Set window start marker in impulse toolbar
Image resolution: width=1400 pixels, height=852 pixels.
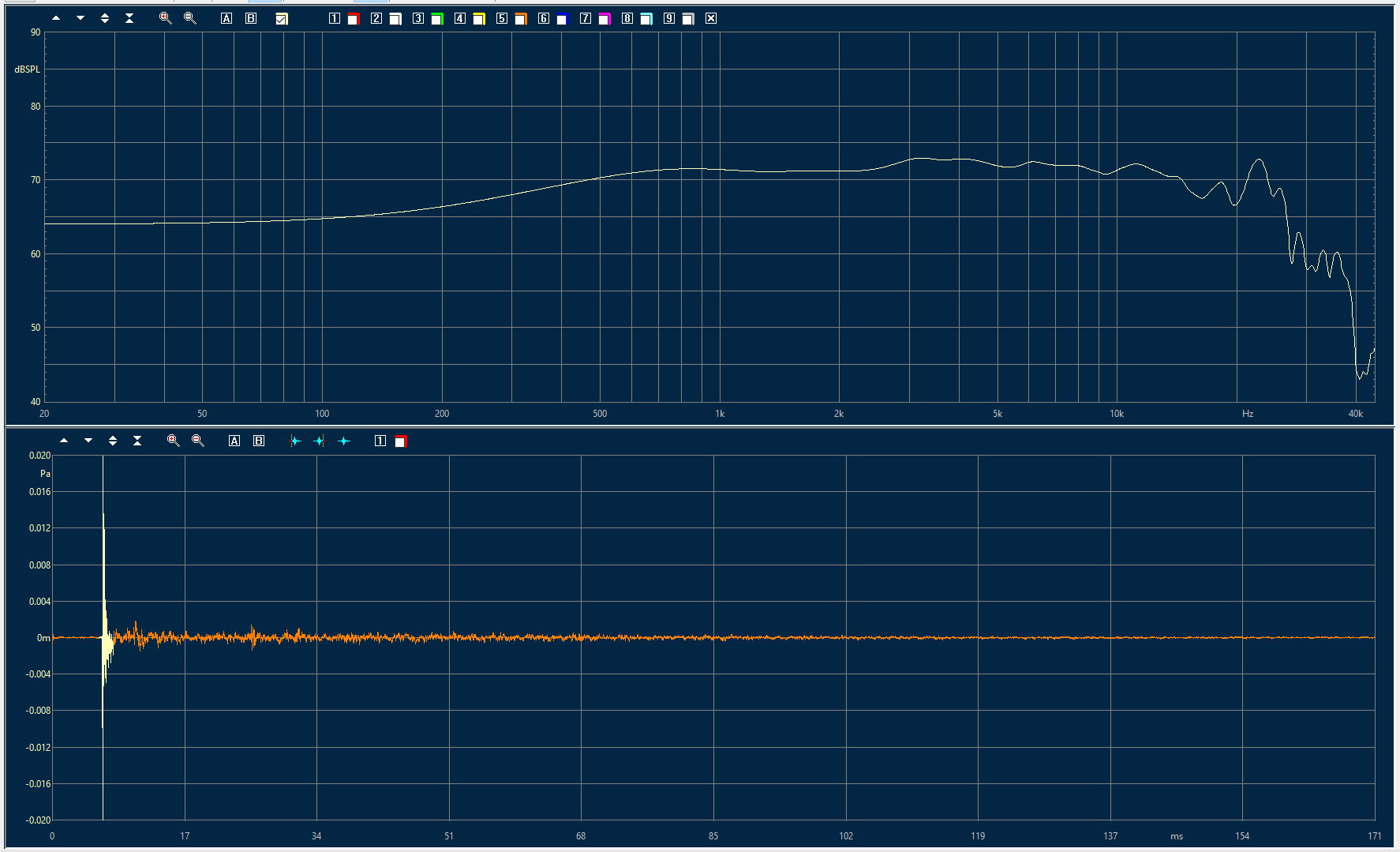click(295, 441)
